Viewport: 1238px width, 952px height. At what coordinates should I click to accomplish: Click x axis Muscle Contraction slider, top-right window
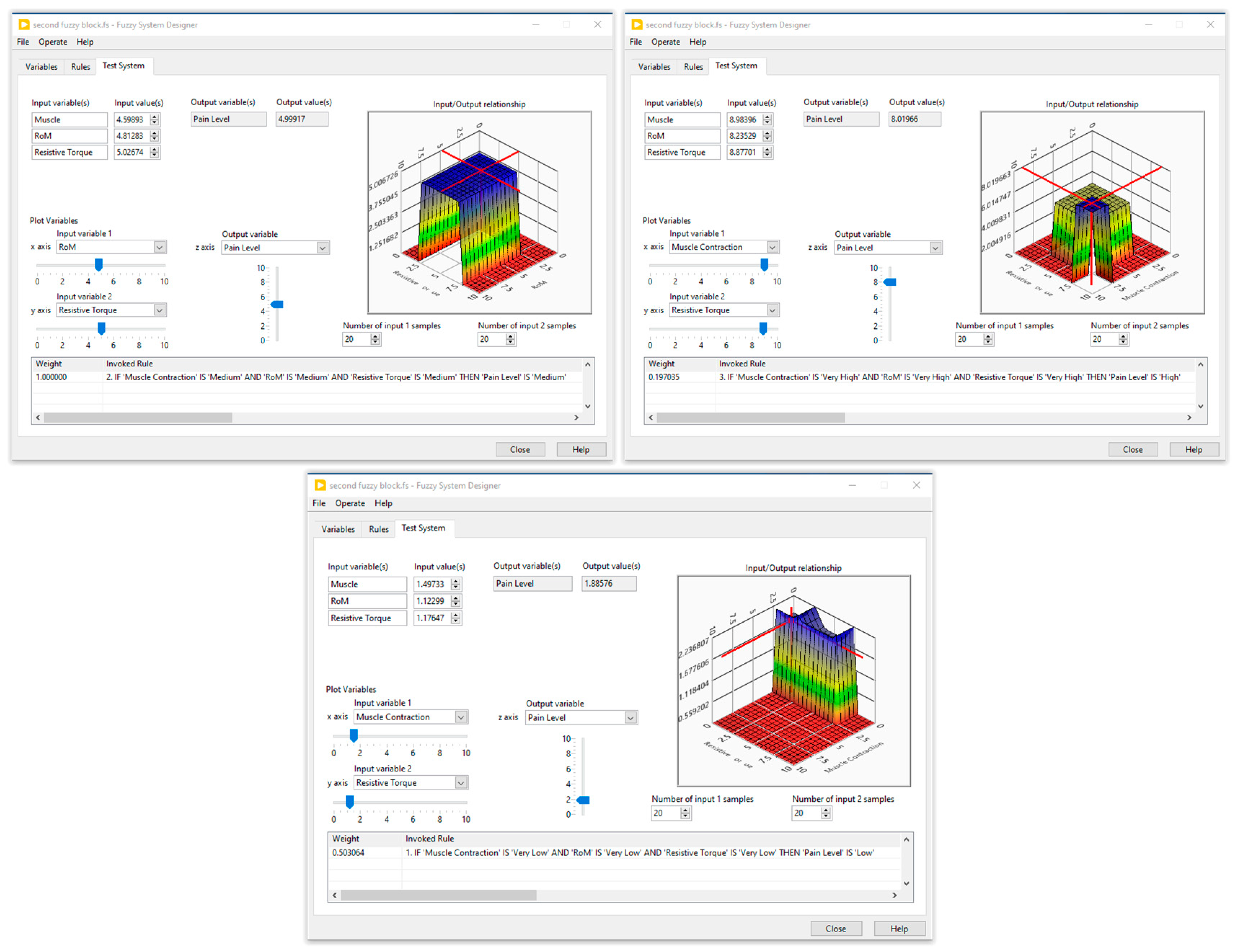[x=765, y=264]
